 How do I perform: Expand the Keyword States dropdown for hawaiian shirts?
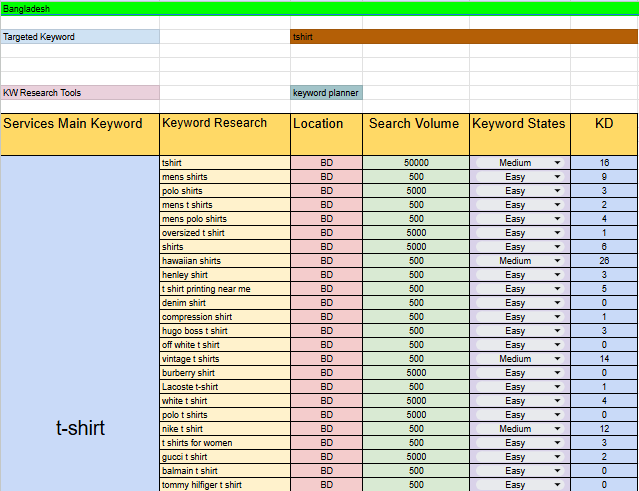(557, 261)
